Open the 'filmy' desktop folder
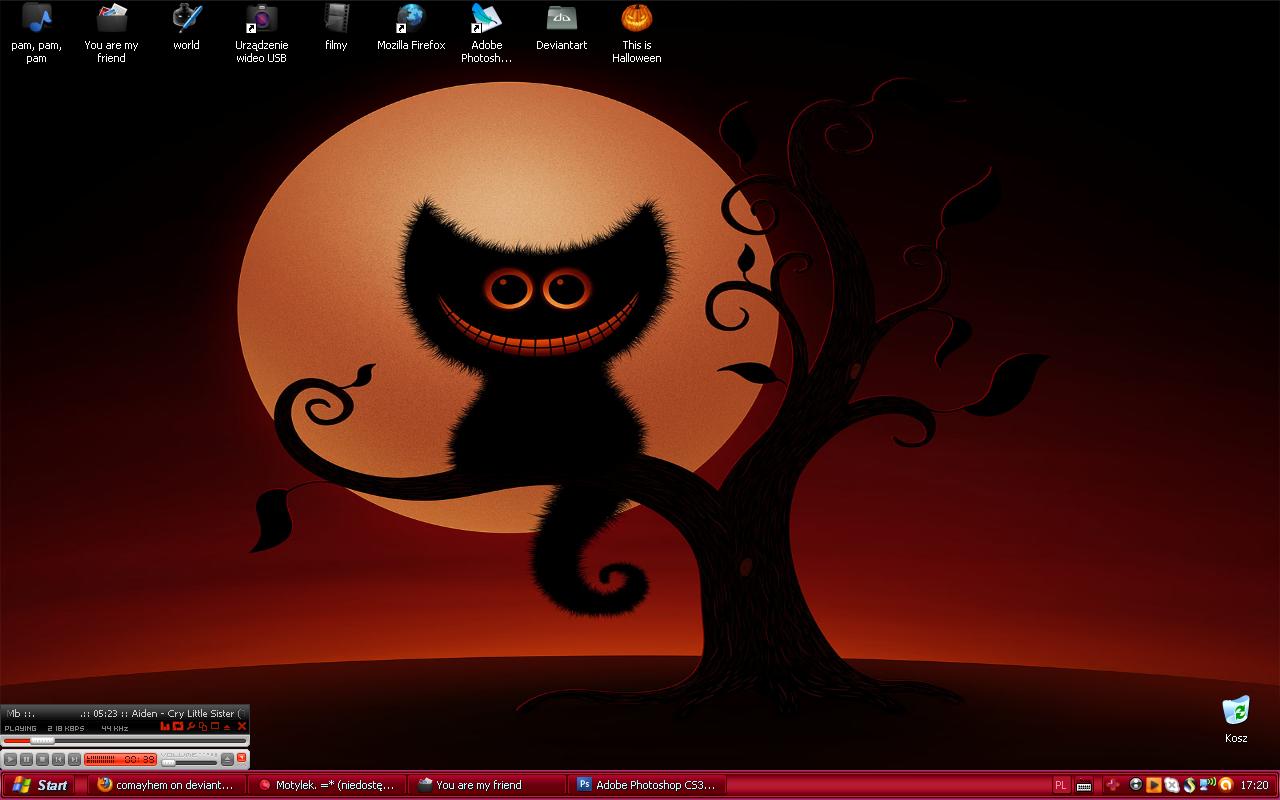The image size is (1280, 800). click(x=336, y=27)
